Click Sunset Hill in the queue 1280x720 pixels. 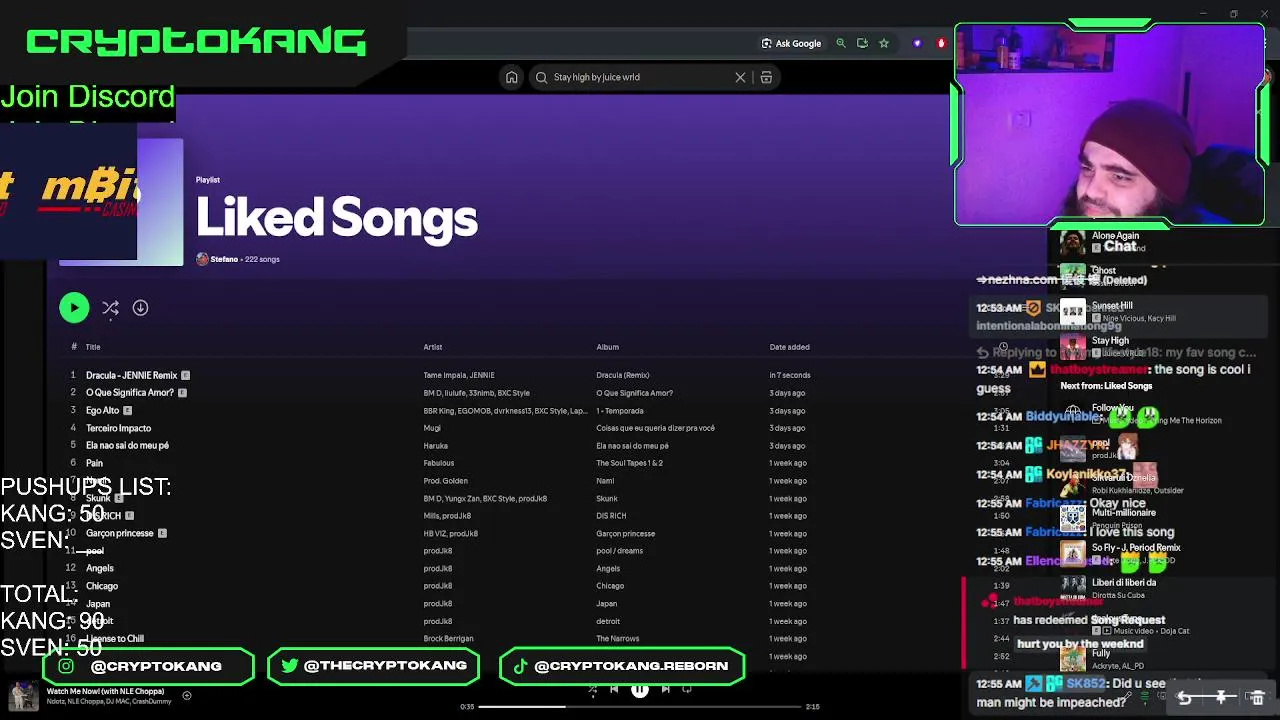[x=1112, y=305]
